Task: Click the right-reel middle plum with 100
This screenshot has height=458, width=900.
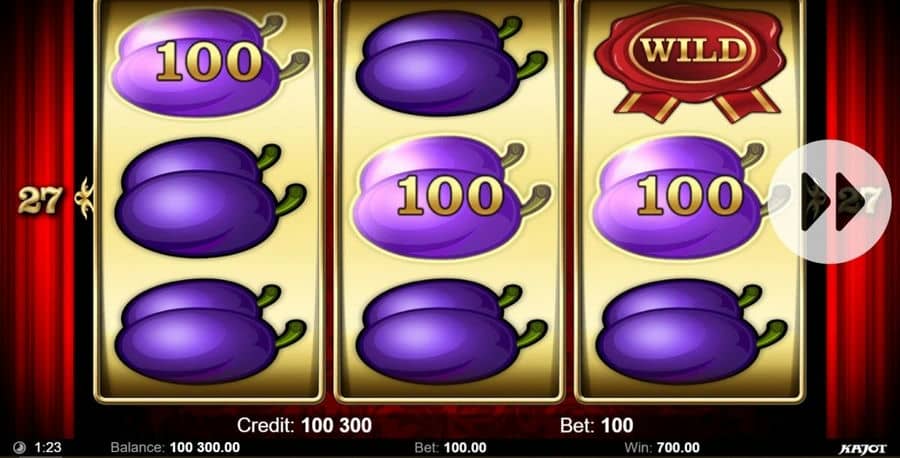Action: (x=687, y=197)
